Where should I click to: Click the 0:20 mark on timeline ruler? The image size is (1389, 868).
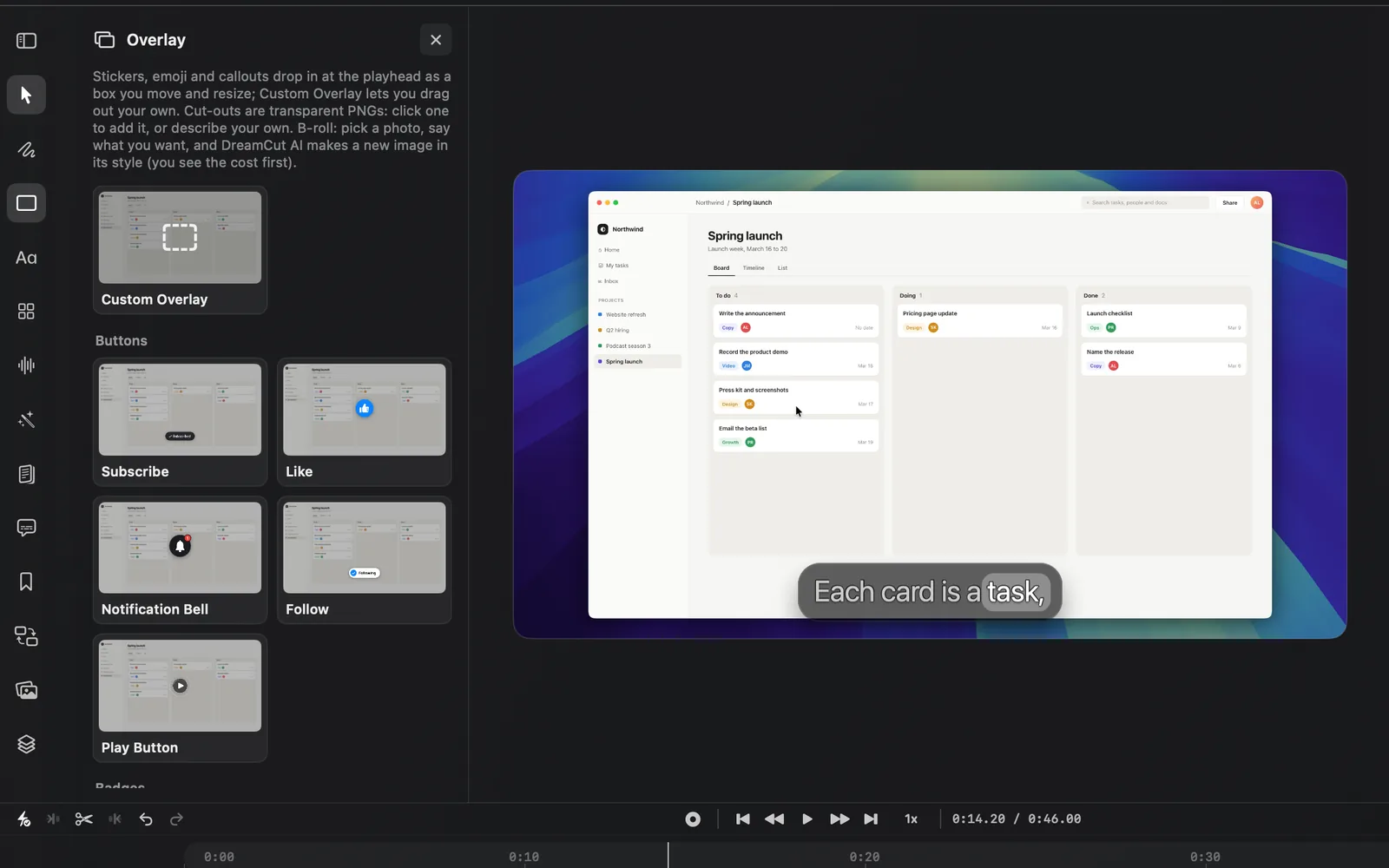865,857
